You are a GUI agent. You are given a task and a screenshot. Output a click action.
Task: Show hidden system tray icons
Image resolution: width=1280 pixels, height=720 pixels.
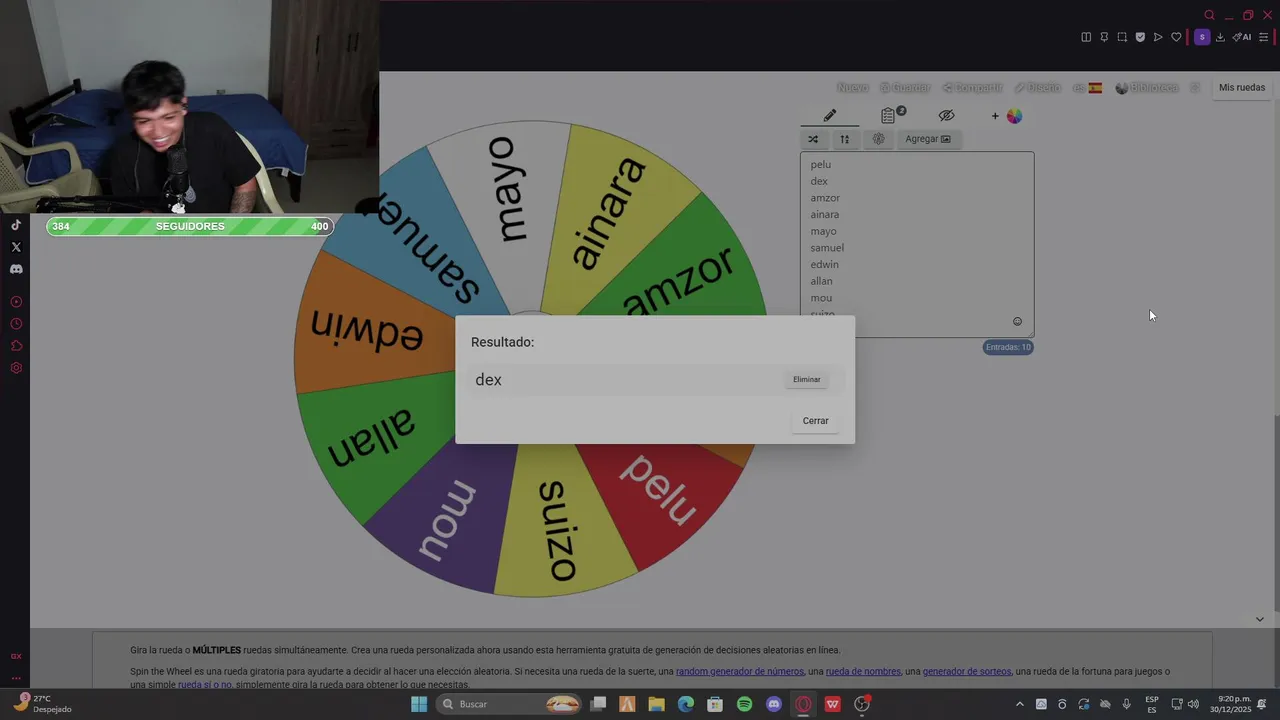[1019, 704]
